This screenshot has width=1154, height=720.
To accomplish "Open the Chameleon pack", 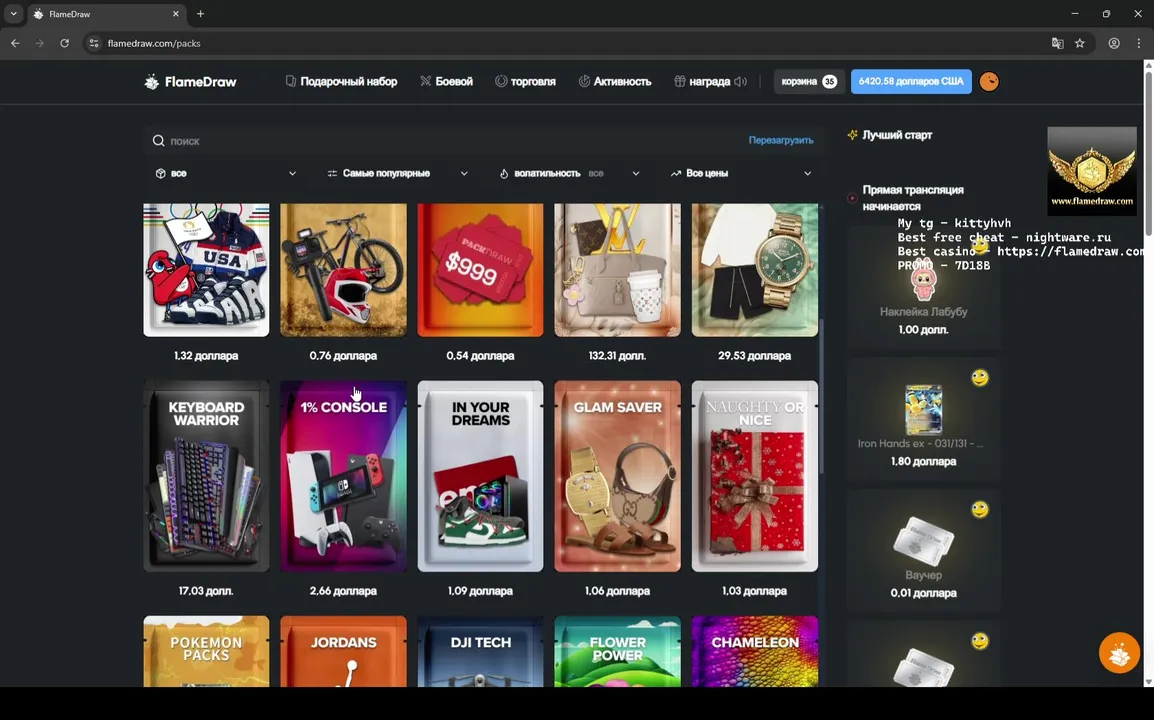I will [754, 652].
